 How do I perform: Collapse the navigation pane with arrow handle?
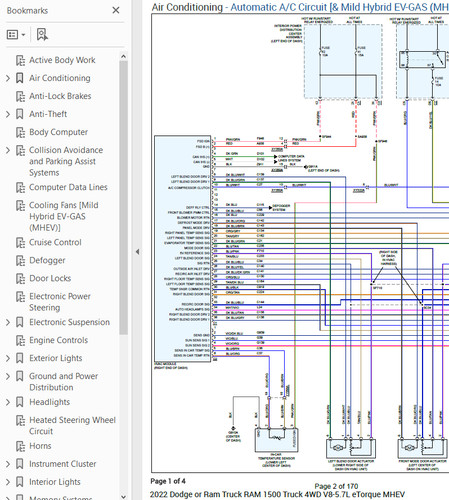(137, 252)
